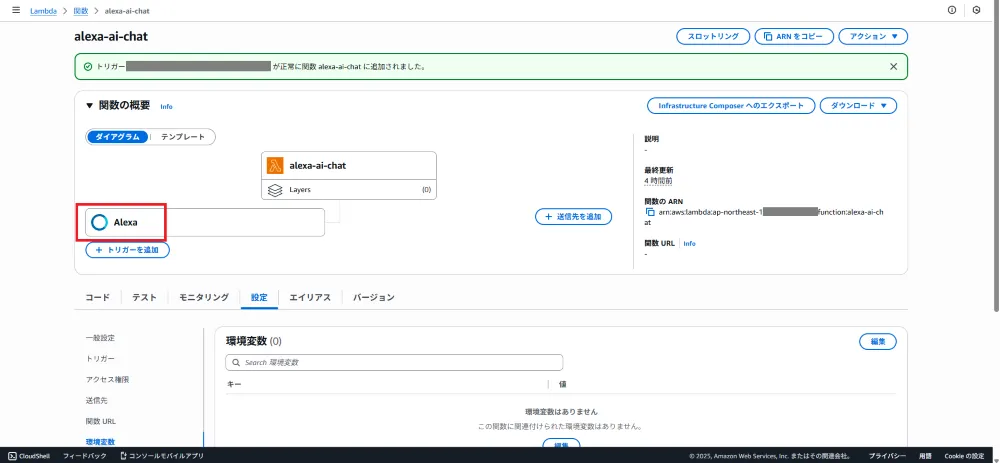Collapse the 関数の概要 section

[x=89, y=105]
